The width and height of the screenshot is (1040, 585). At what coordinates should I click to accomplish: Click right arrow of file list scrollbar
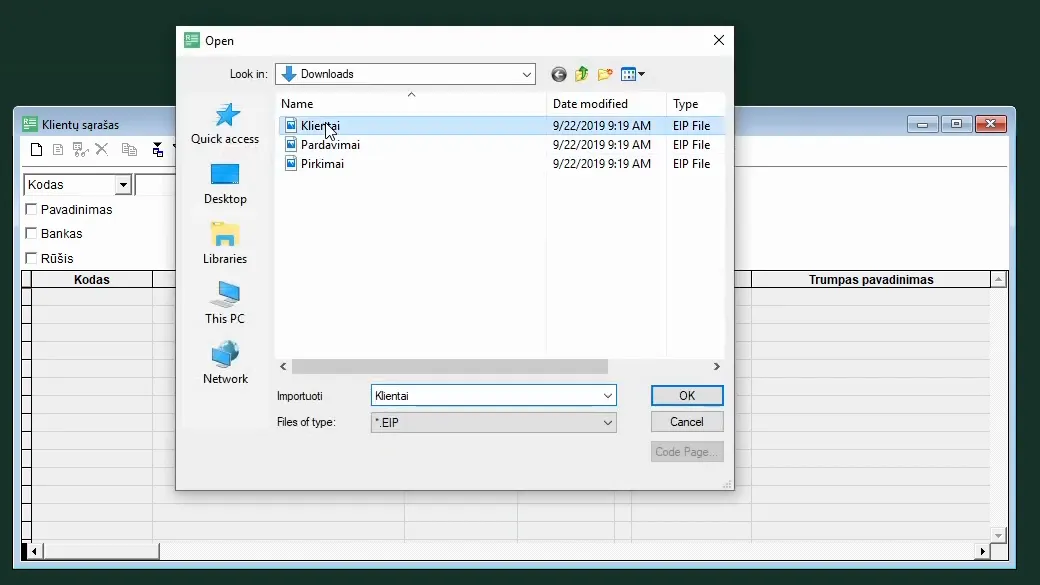coord(716,367)
